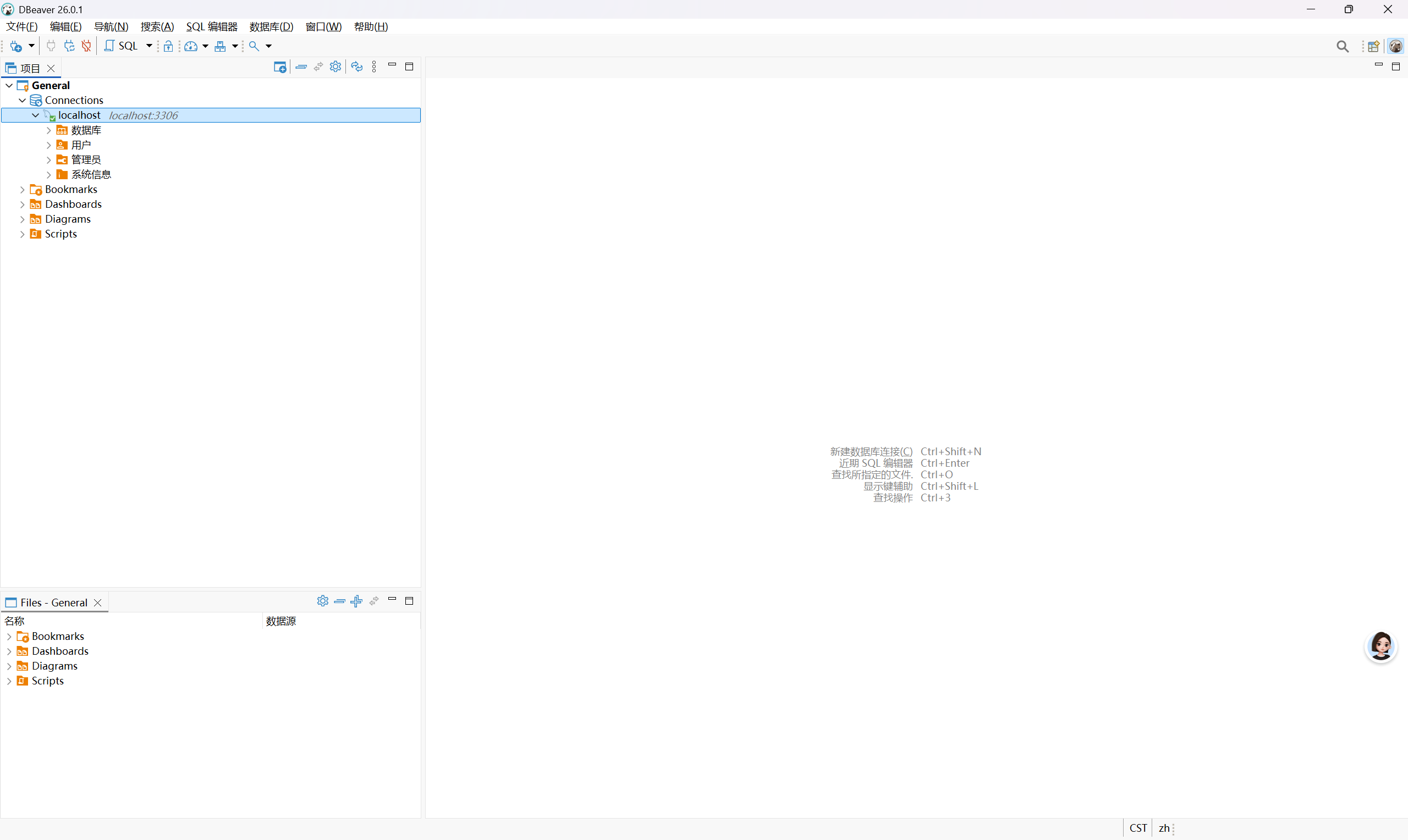Click the 新建数据库连接(C) link
This screenshot has width=1408, height=840.
[x=871, y=451]
